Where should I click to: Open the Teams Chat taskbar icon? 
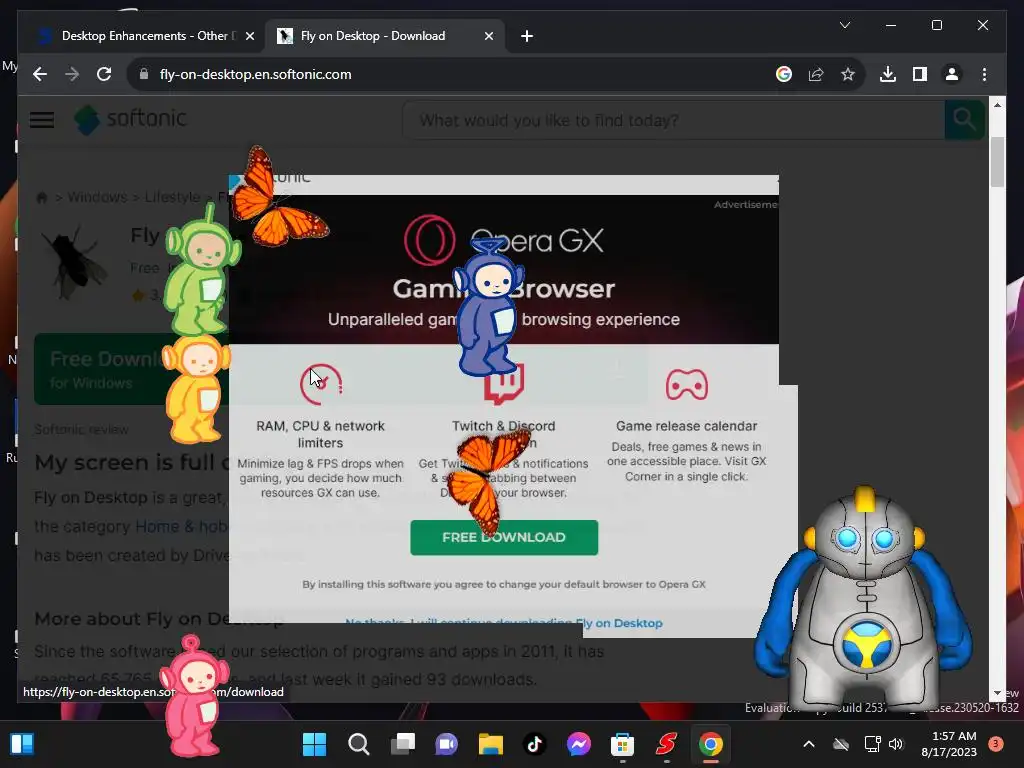pyautogui.click(x=447, y=744)
